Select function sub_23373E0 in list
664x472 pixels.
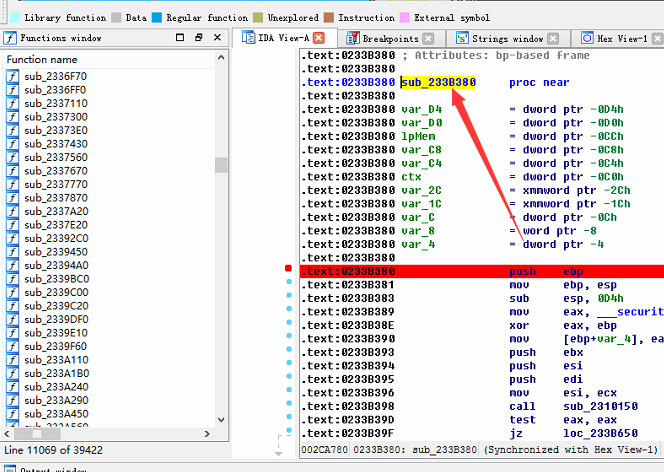coord(56,130)
